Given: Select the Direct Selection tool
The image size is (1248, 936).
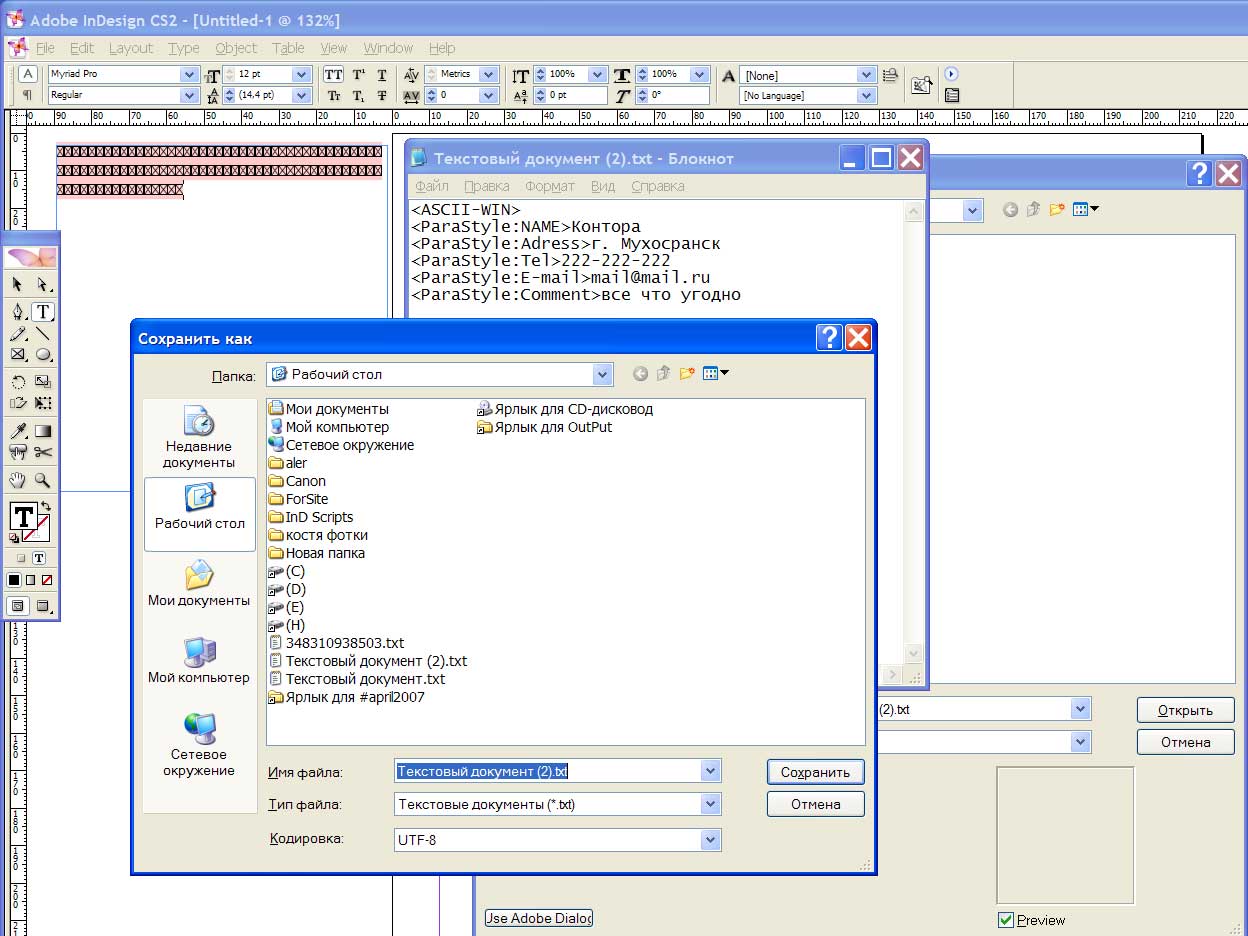Looking at the screenshot, I should pyautogui.click(x=43, y=285).
